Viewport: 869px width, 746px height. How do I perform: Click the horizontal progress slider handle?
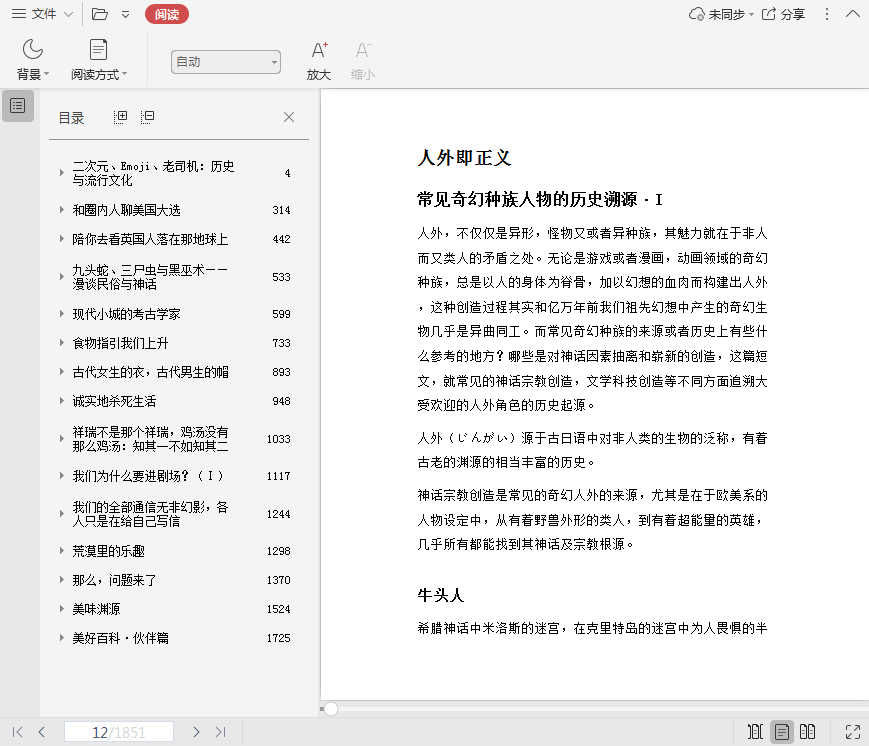(331, 709)
